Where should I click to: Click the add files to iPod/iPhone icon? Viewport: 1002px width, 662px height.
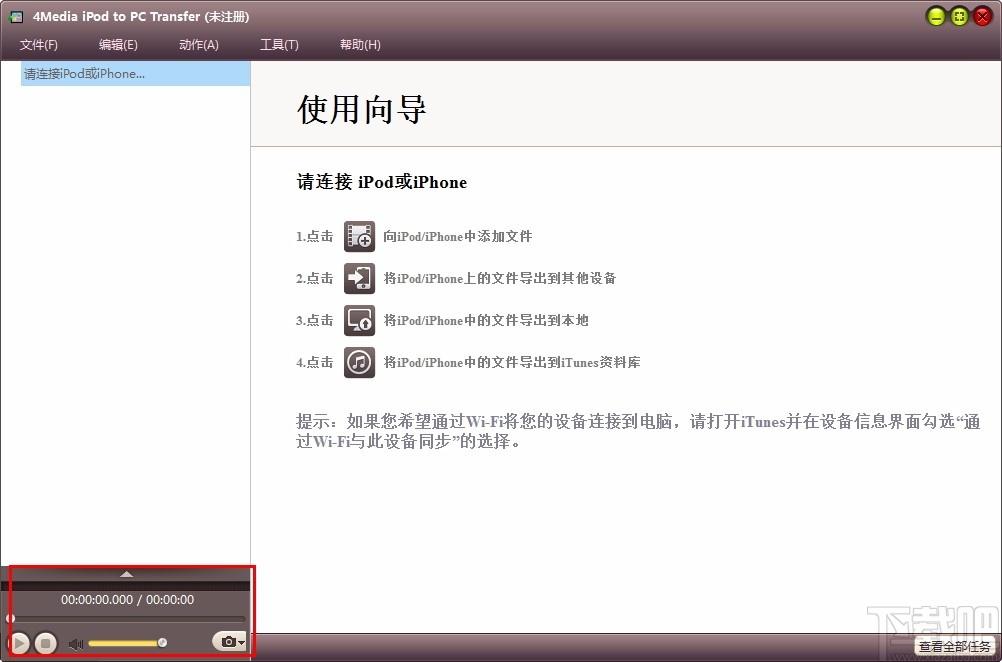(359, 236)
